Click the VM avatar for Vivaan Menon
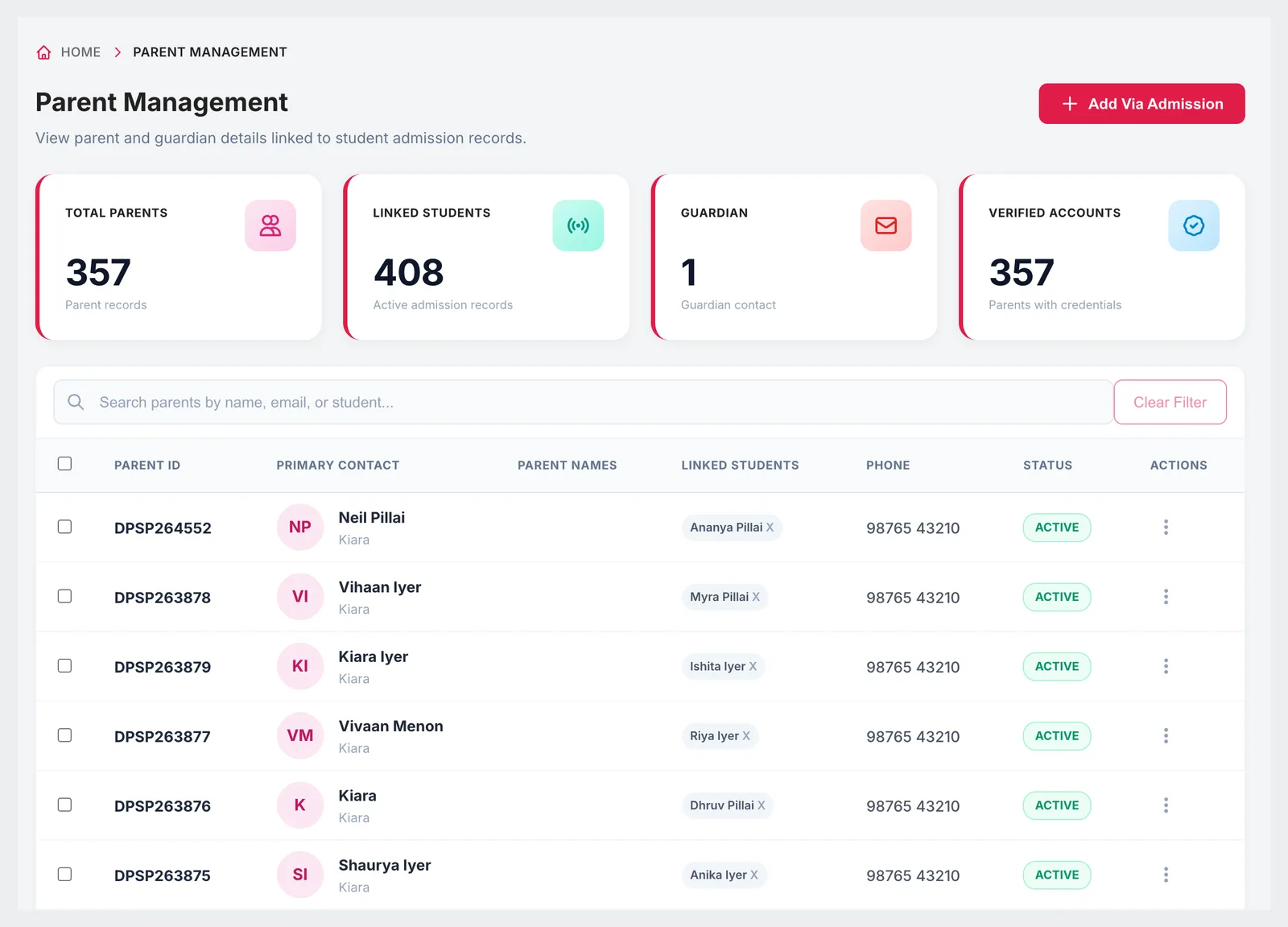The width and height of the screenshot is (1288, 927). (300, 736)
